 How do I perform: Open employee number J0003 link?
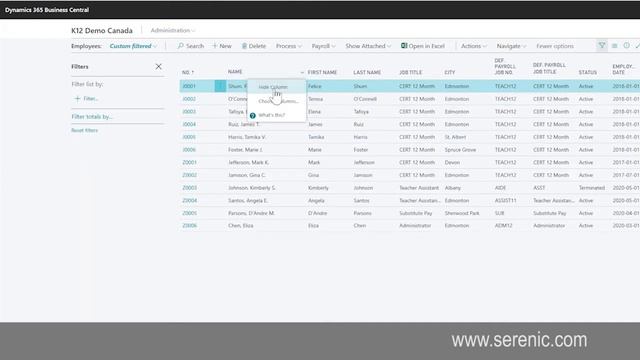click(x=189, y=111)
